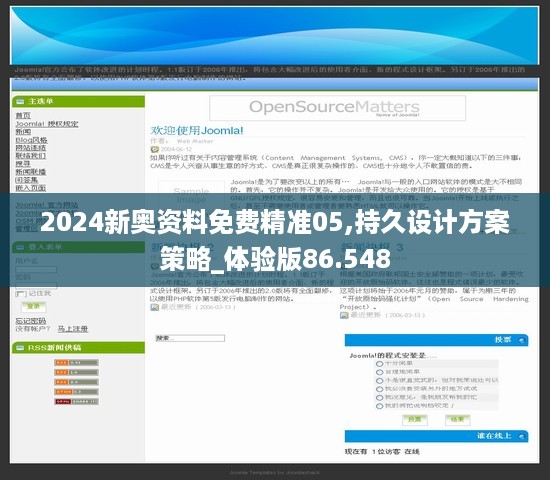
Task: Click the Atom feed badge
Action: tap(76, 392)
